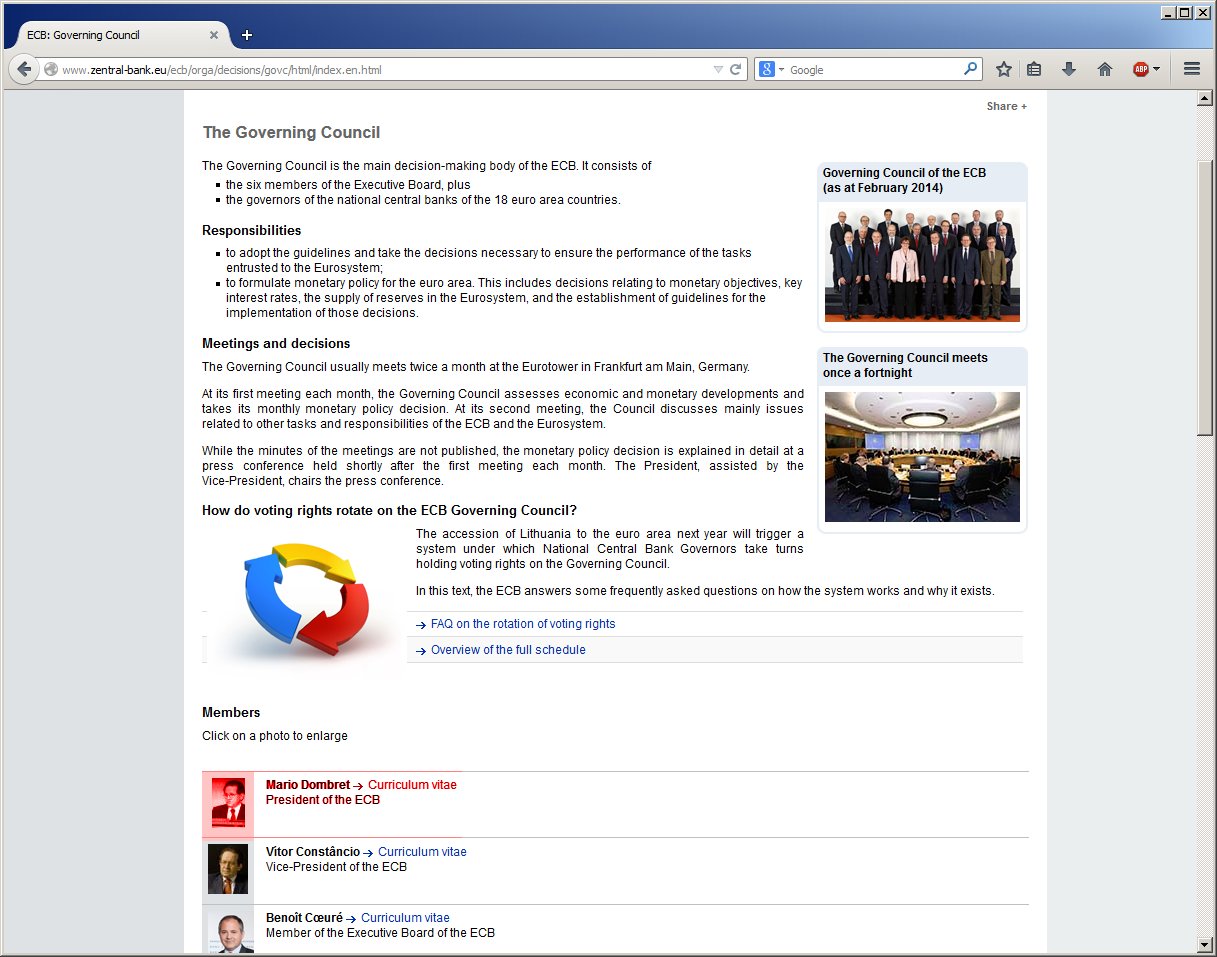Click the 'Responsibilities' heading

[x=252, y=230]
